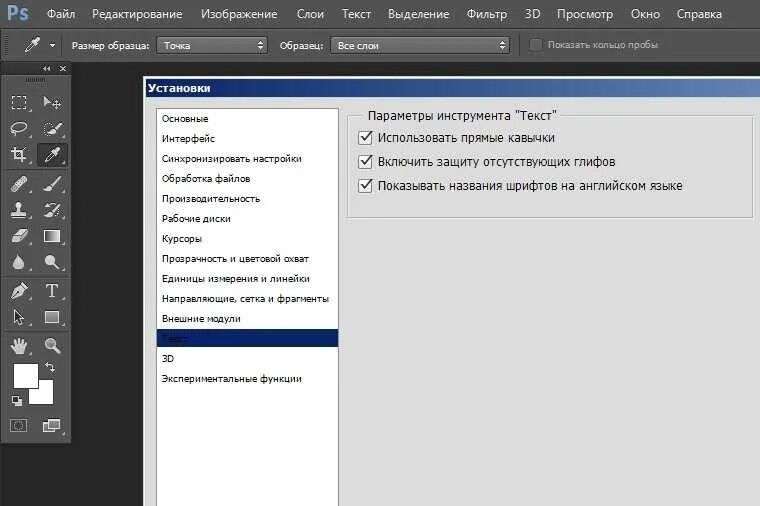Viewport: 760px width, 506px height.
Task: Select Основные in preferences list
Action: coord(247,119)
